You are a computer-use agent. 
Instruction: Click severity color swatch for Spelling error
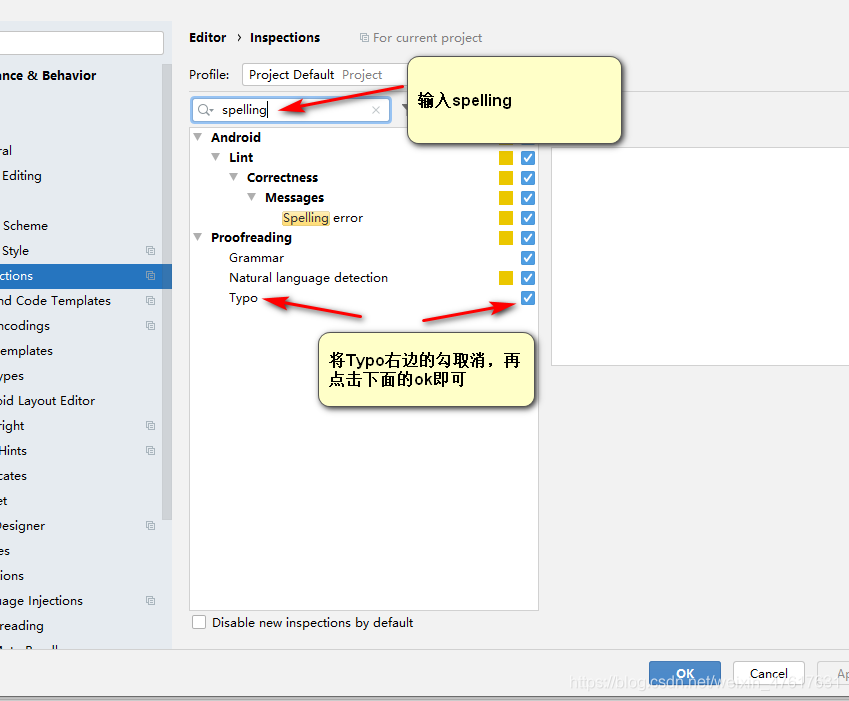pyautogui.click(x=506, y=218)
